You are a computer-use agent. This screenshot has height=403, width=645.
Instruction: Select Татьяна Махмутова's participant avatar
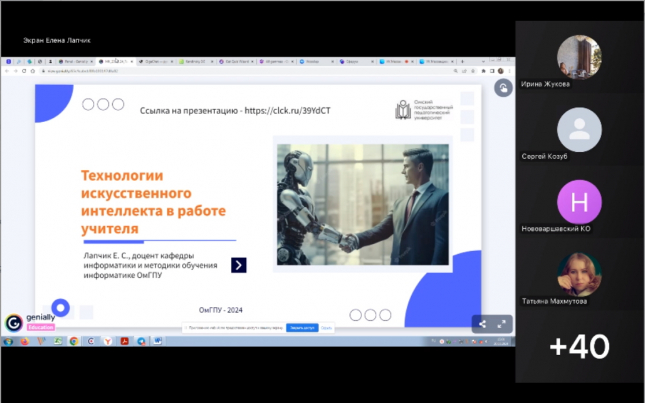(x=579, y=274)
